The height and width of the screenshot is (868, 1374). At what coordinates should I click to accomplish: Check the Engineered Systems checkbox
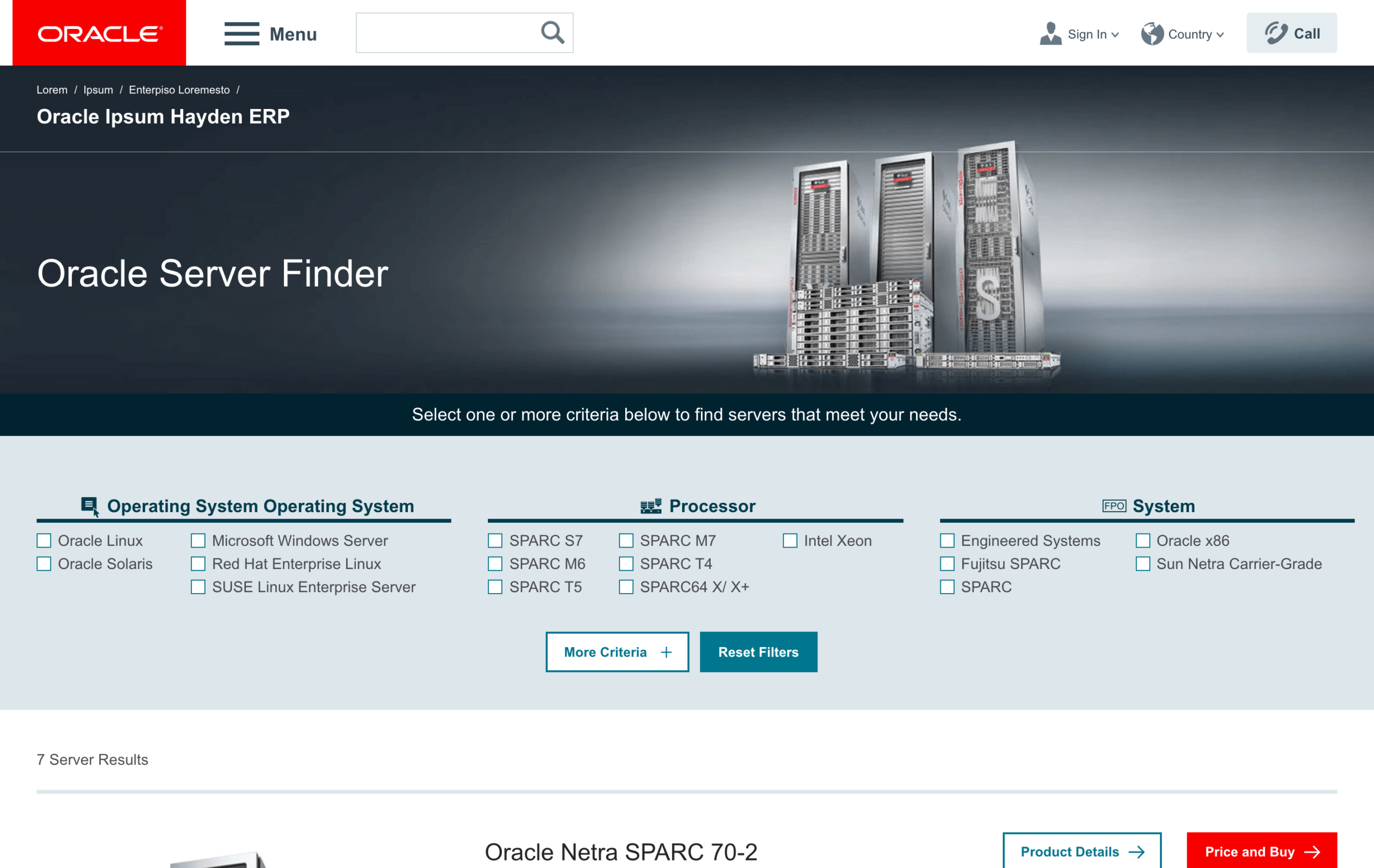click(x=947, y=541)
